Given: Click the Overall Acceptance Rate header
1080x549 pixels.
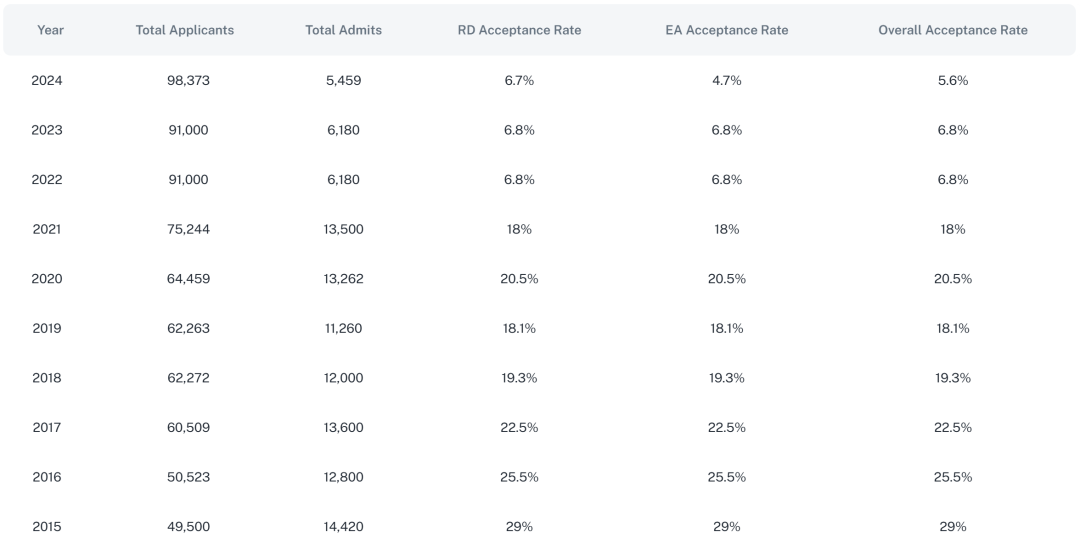Looking at the screenshot, I should (952, 30).
